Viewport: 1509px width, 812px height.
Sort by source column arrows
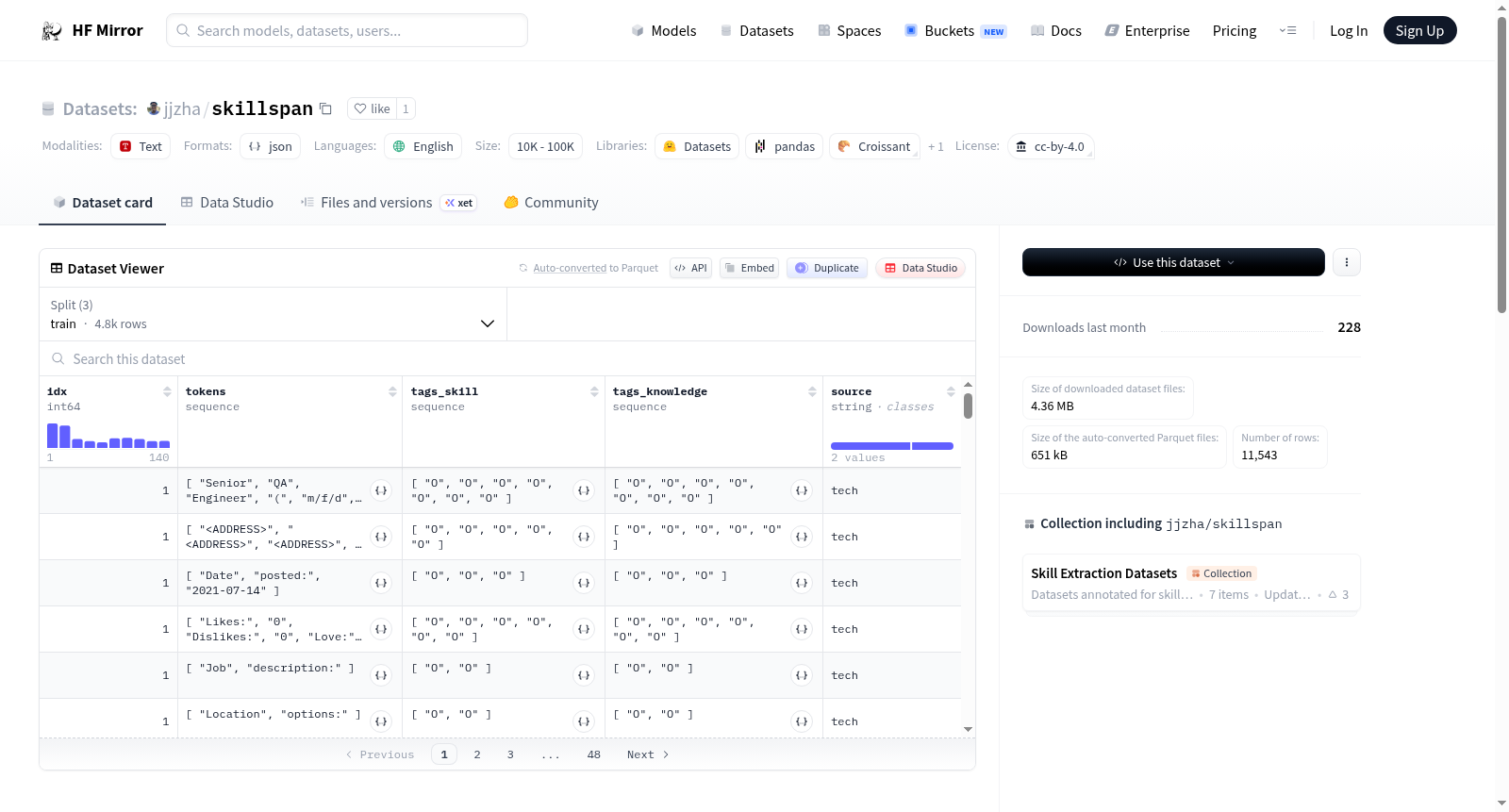point(951,391)
